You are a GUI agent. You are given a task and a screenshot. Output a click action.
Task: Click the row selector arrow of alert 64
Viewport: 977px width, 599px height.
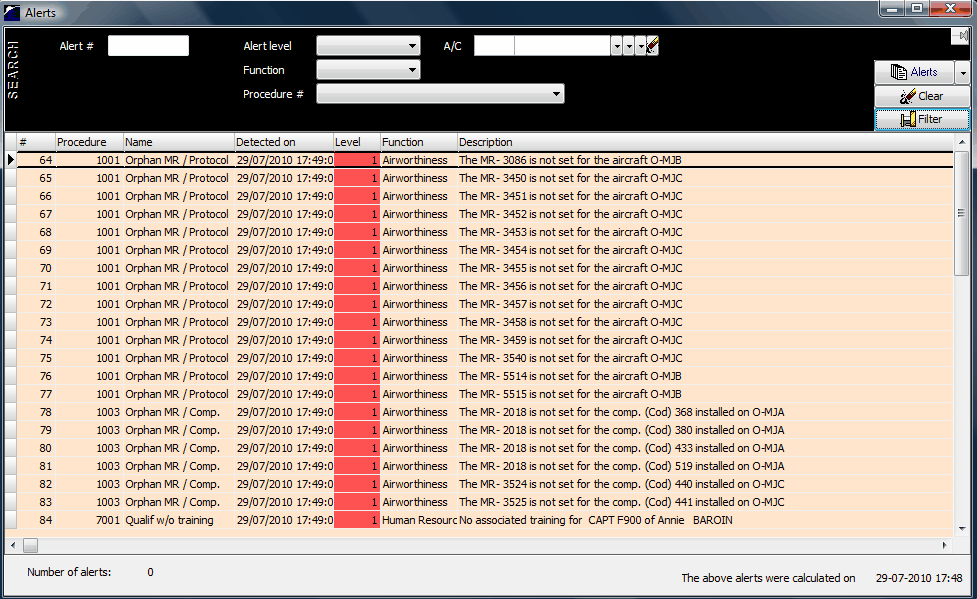pyautogui.click(x=11, y=160)
